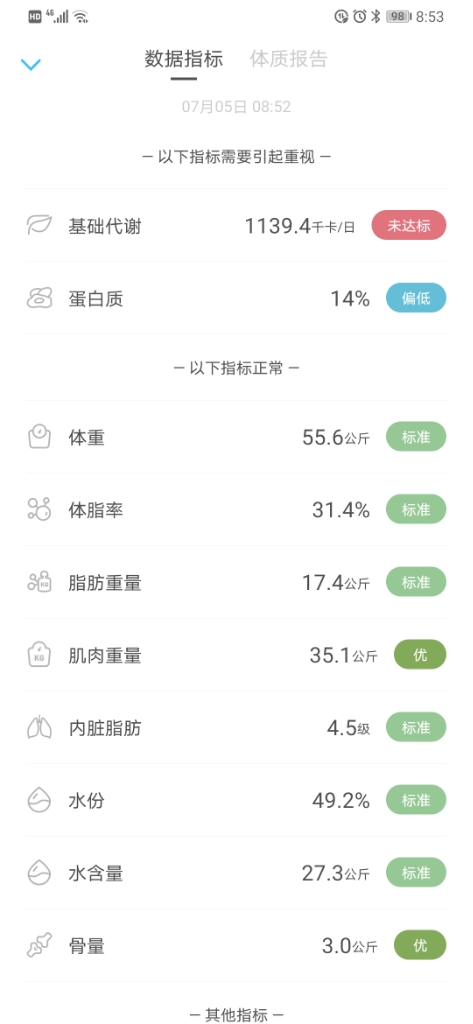Image resolution: width=473 pixels, height=1024 pixels.
Task: Open the 水含量 27.3公斤 row
Action: tap(236, 872)
